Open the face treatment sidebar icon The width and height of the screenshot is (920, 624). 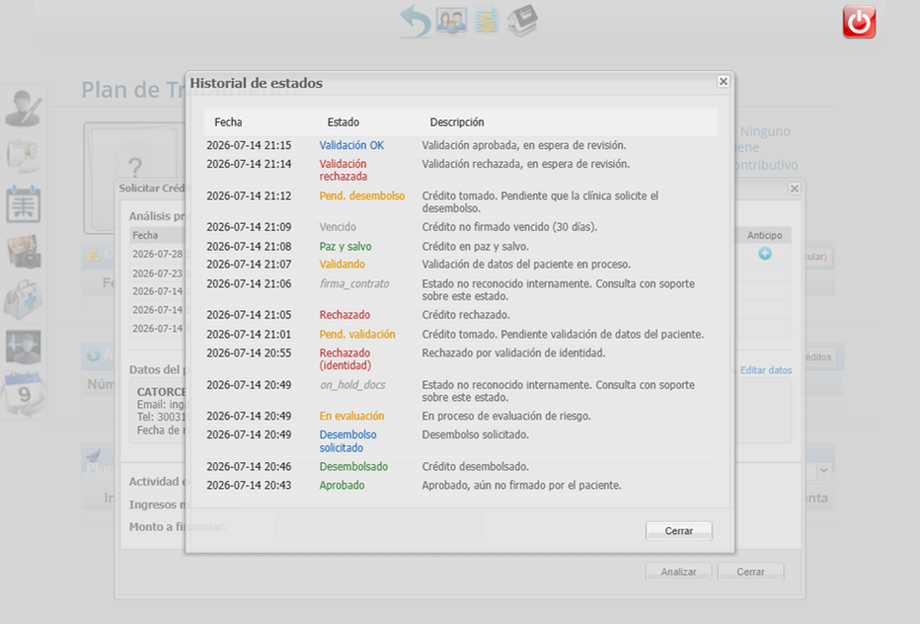point(23,347)
